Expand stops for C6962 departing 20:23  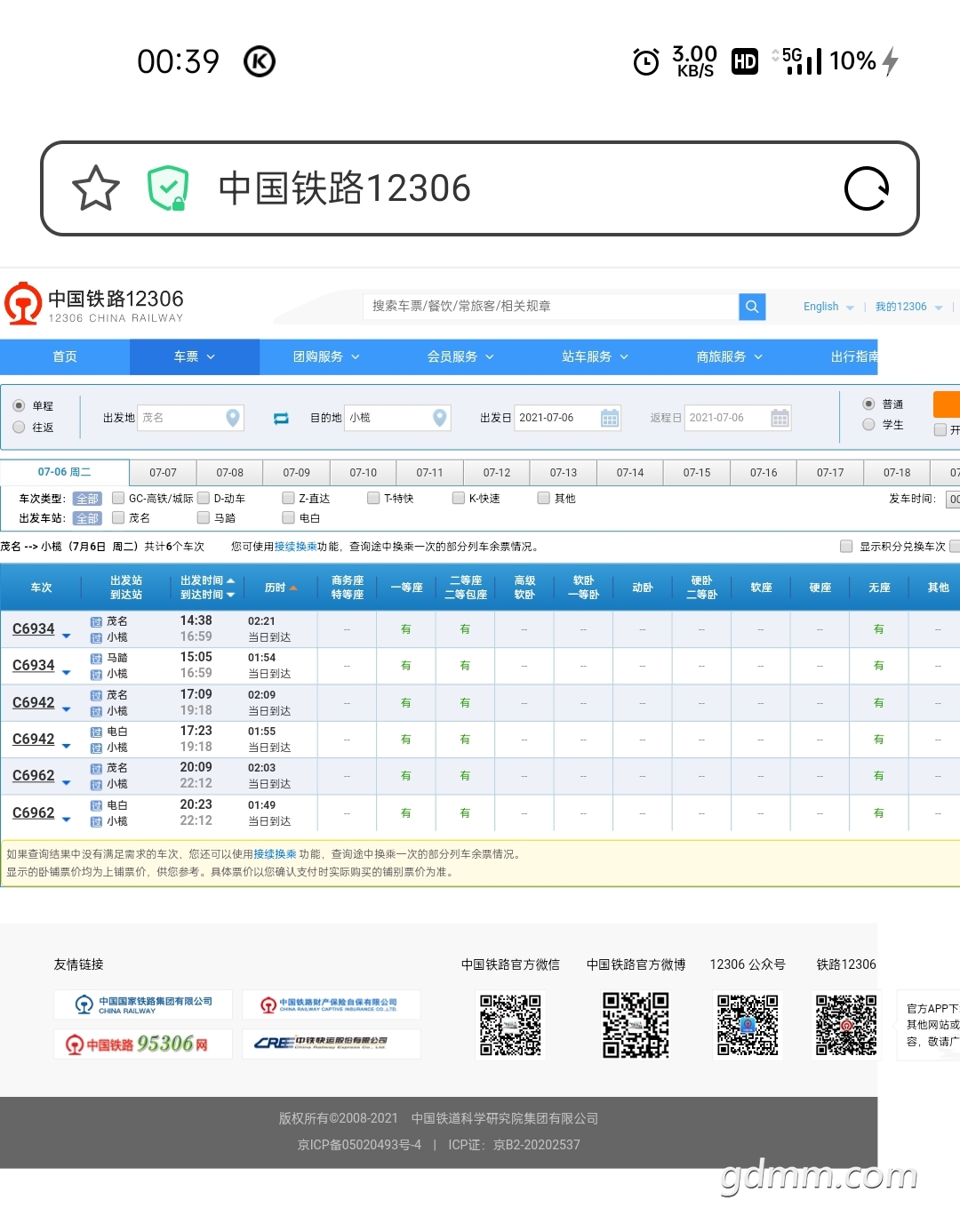tap(67, 820)
